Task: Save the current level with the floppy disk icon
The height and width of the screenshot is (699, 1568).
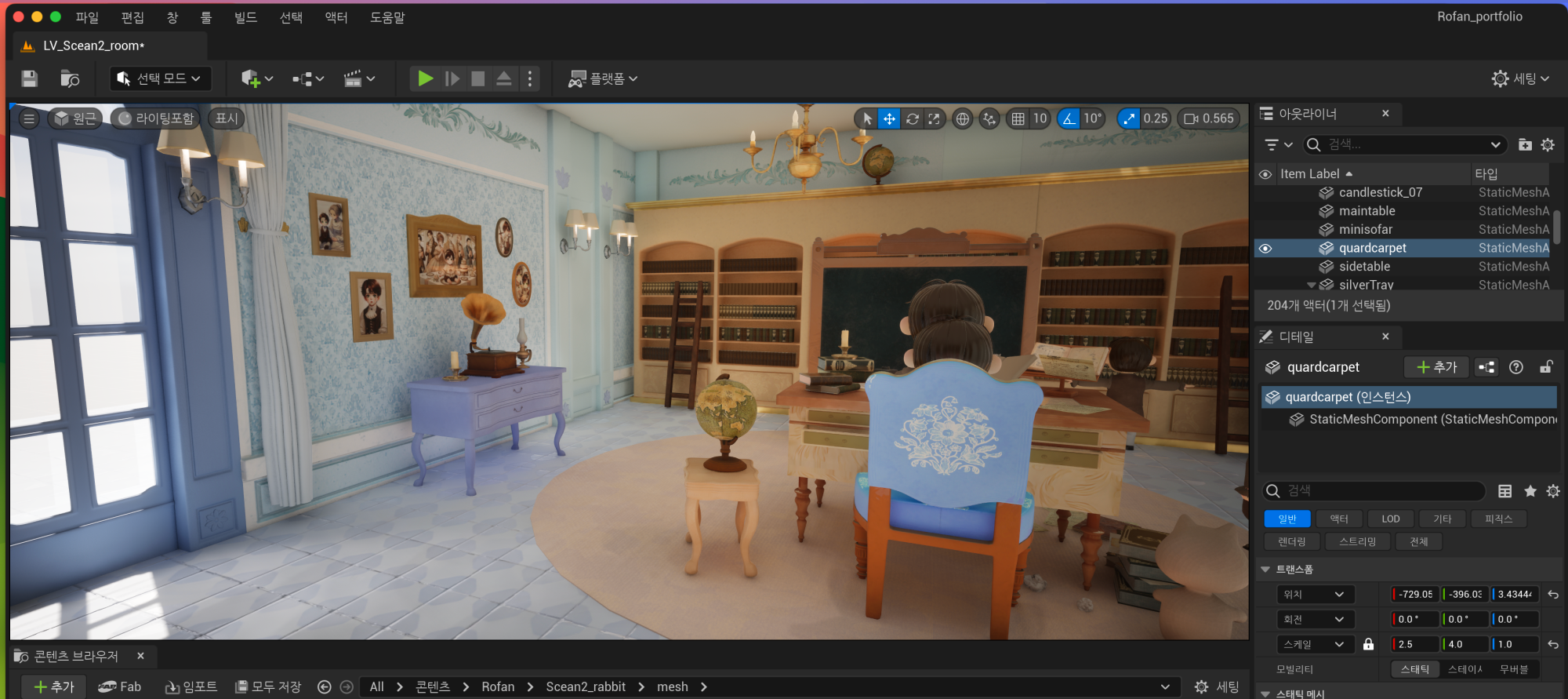Action: [x=30, y=78]
